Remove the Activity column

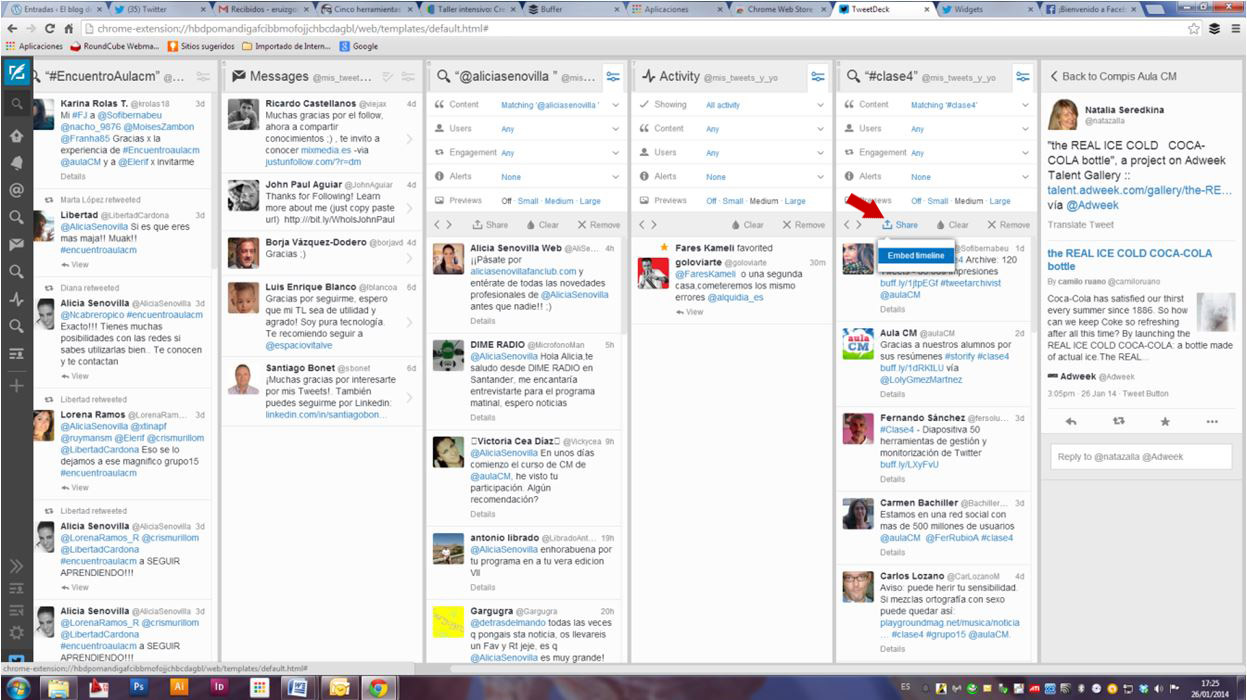coord(804,225)
